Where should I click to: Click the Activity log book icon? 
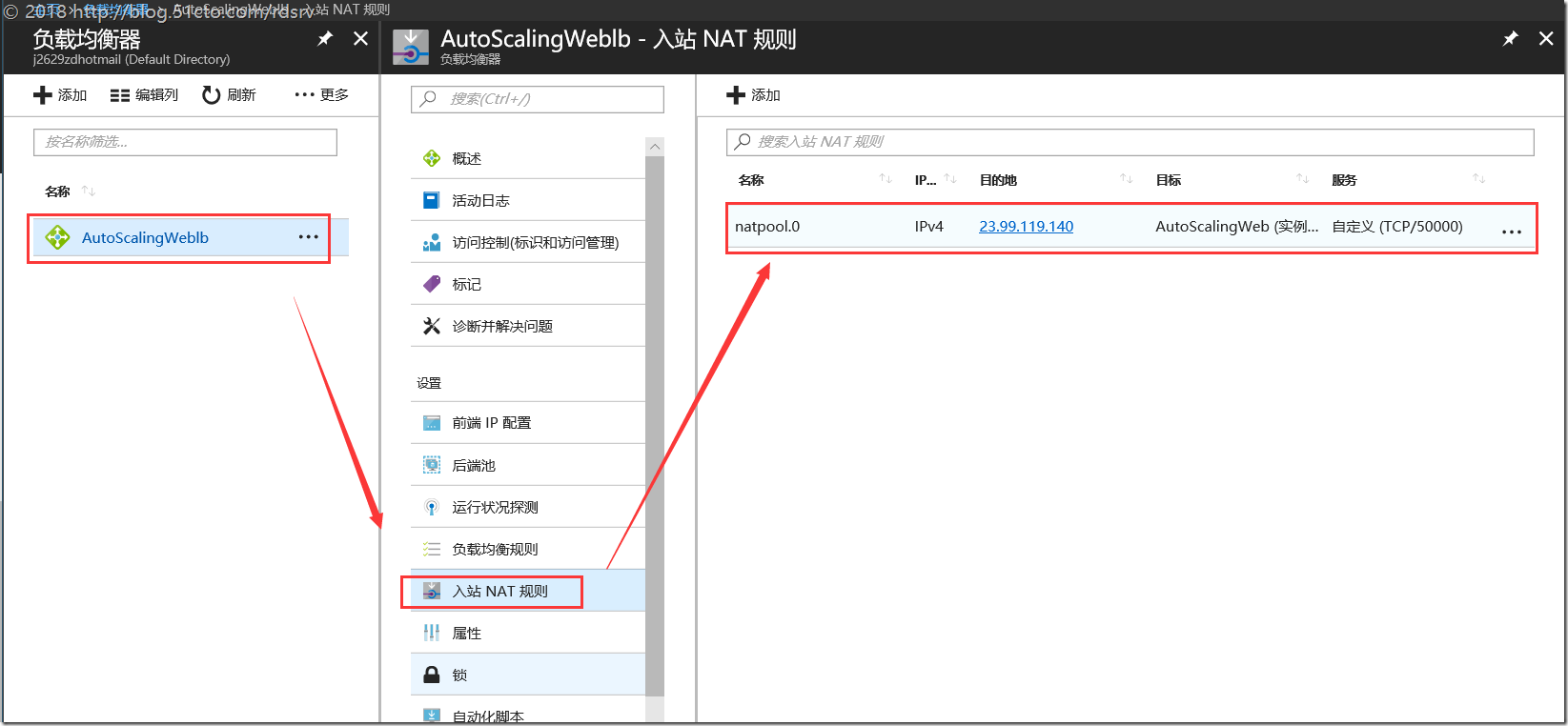[432, 200]
